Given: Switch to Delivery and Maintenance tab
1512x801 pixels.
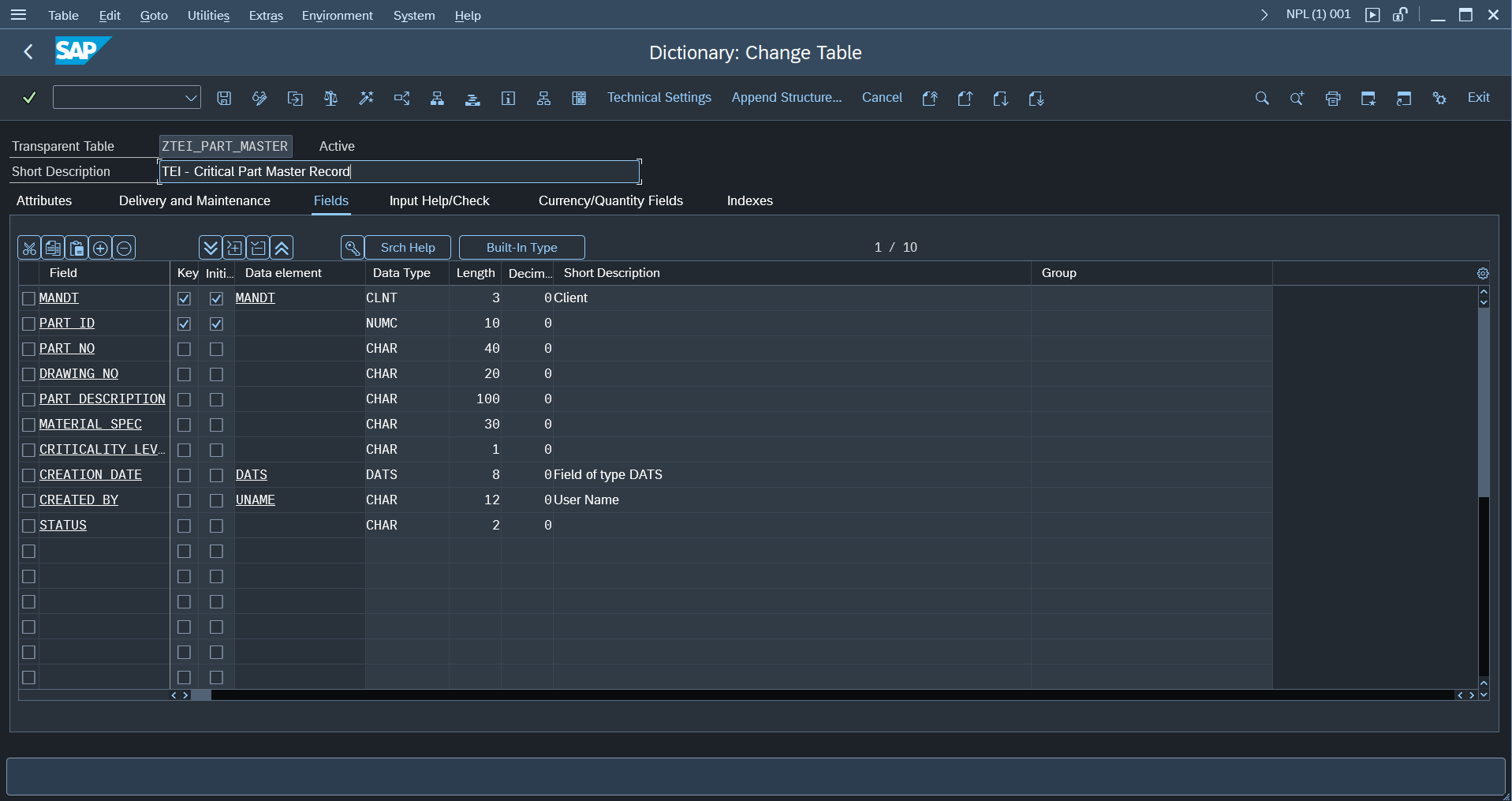Looking at the screenshot, I should coord(195,200).
